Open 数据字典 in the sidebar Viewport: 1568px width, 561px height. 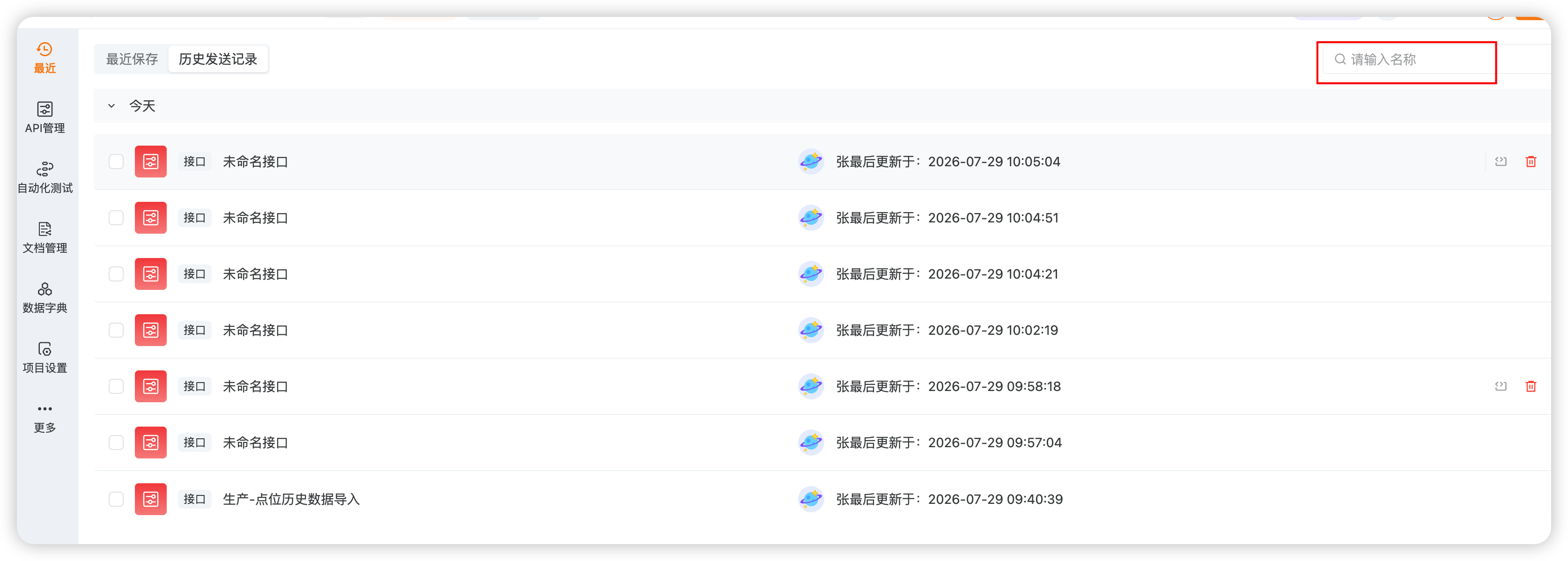44,297
